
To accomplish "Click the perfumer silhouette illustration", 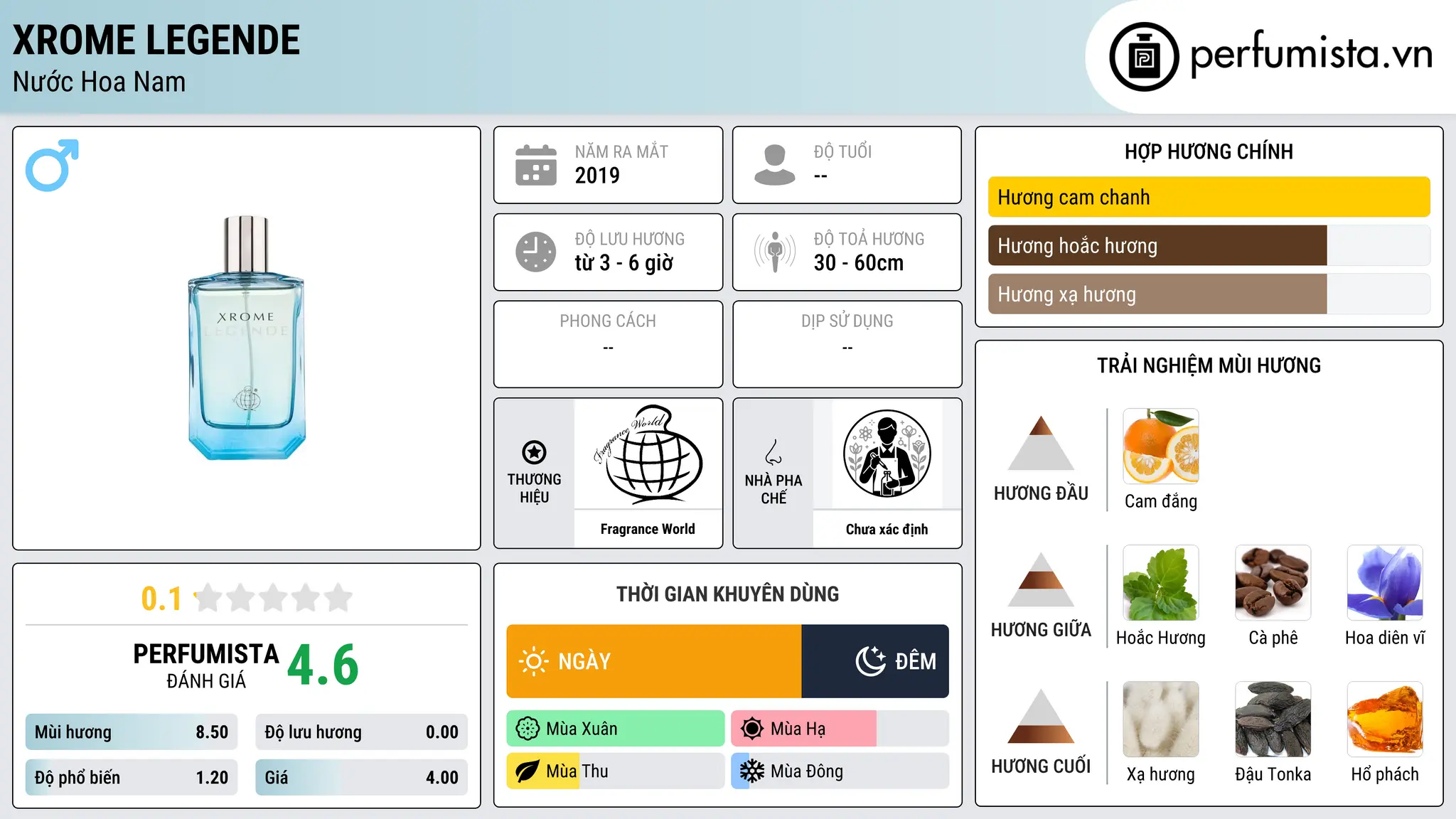I will (x=887, y=454).
